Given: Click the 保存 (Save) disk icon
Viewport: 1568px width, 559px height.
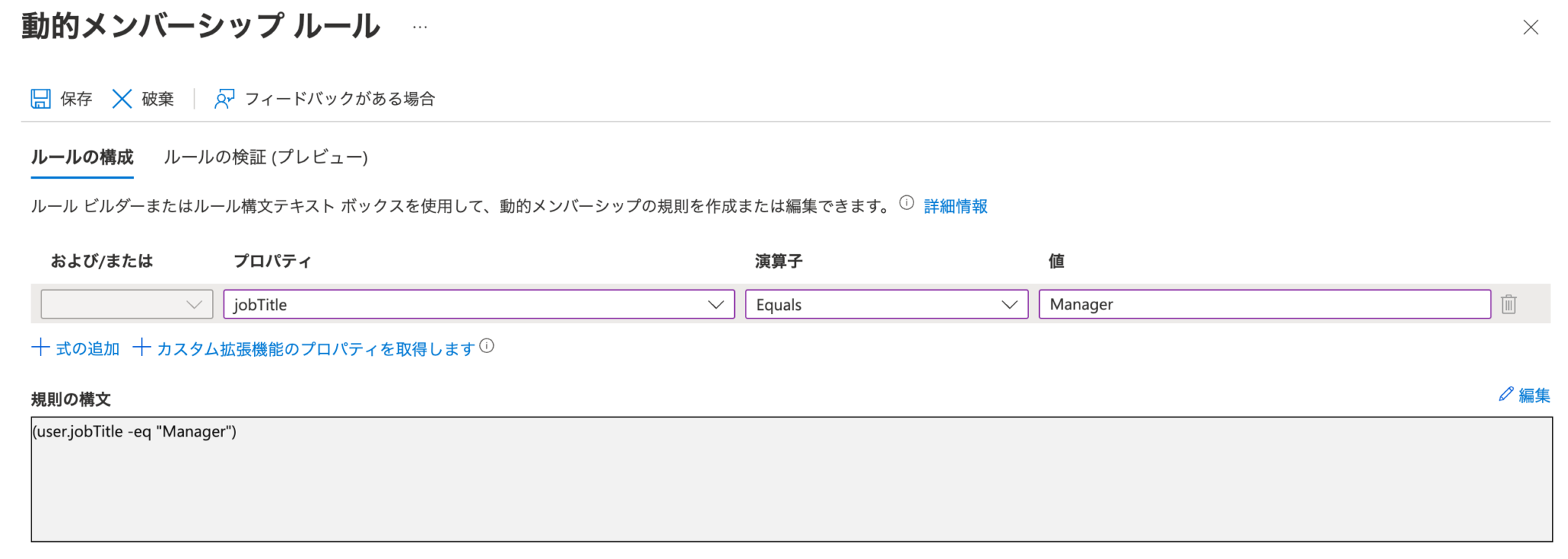Looking at the screenshot, I should coord(41,98).
